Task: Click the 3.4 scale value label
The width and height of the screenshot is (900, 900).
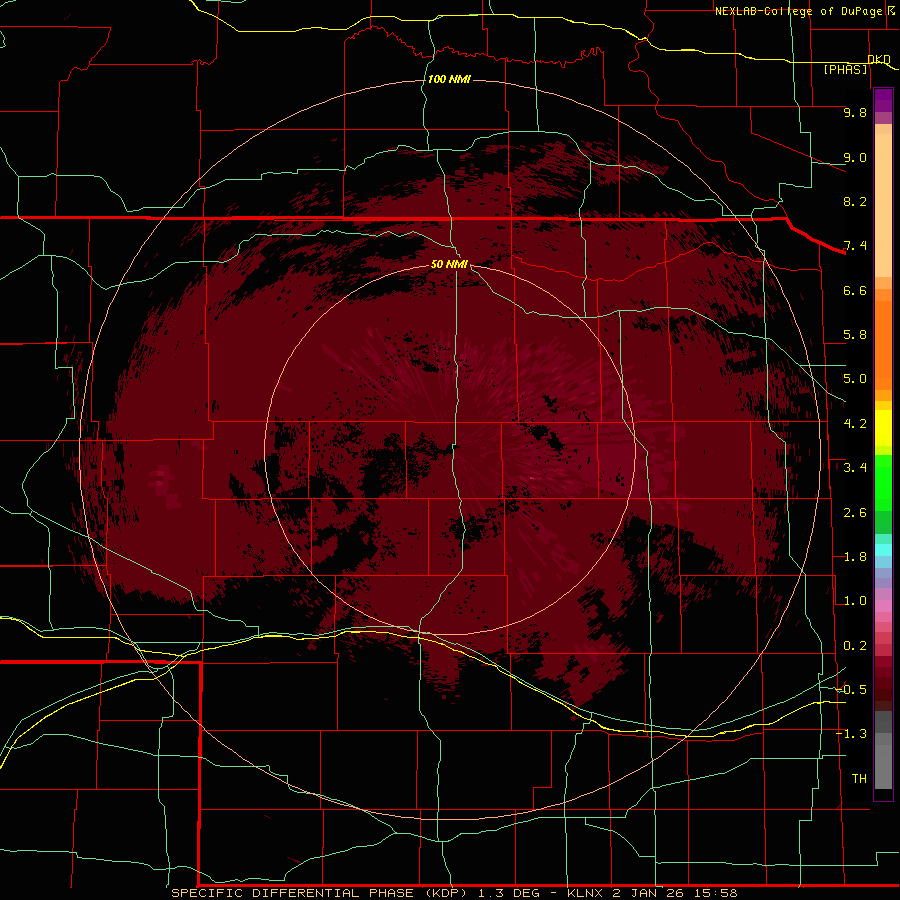Action: pos(855,468)
